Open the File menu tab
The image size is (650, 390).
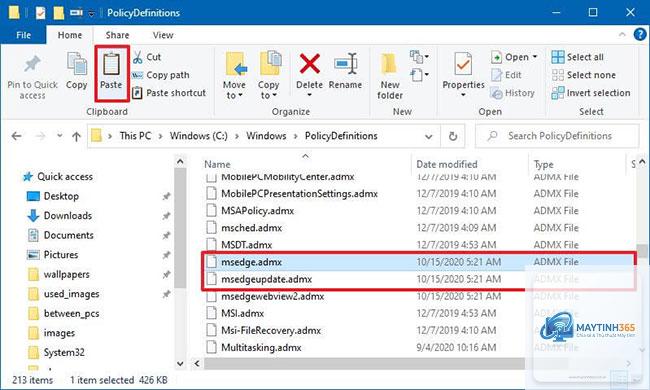(x=23, y=35)
